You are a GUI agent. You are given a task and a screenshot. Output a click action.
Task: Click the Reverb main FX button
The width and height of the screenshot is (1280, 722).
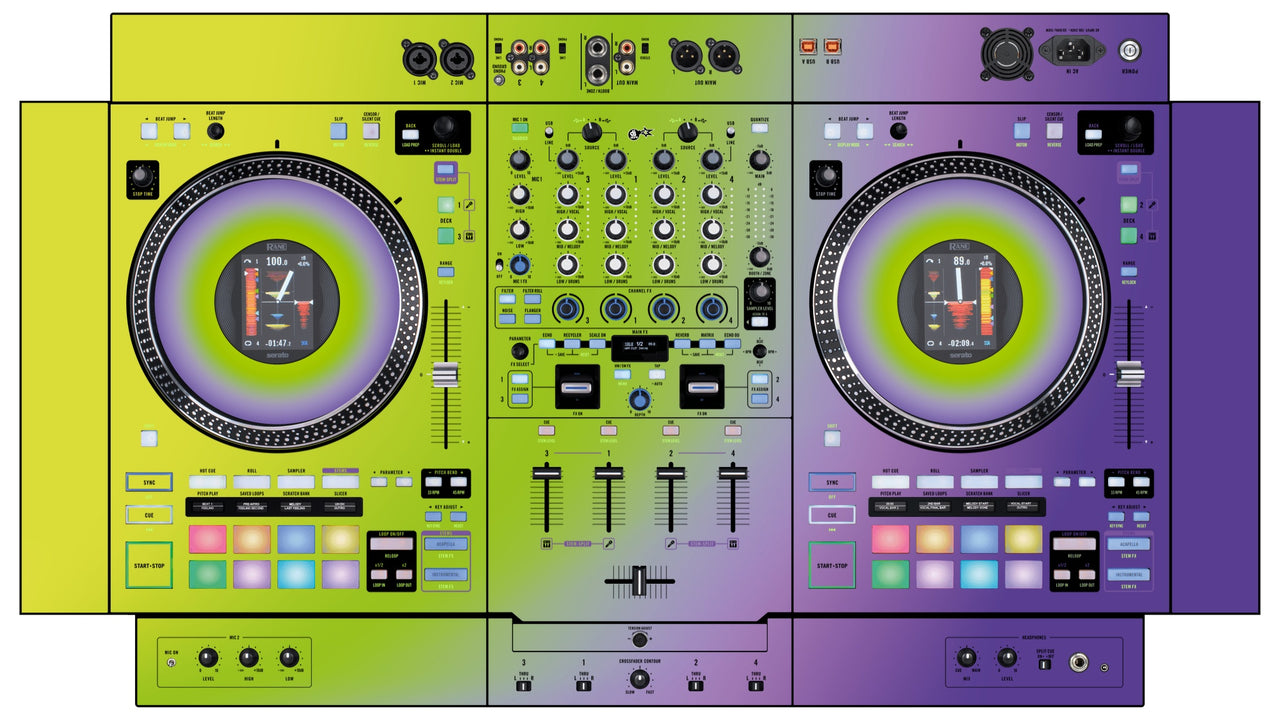[x=682, y=344]
